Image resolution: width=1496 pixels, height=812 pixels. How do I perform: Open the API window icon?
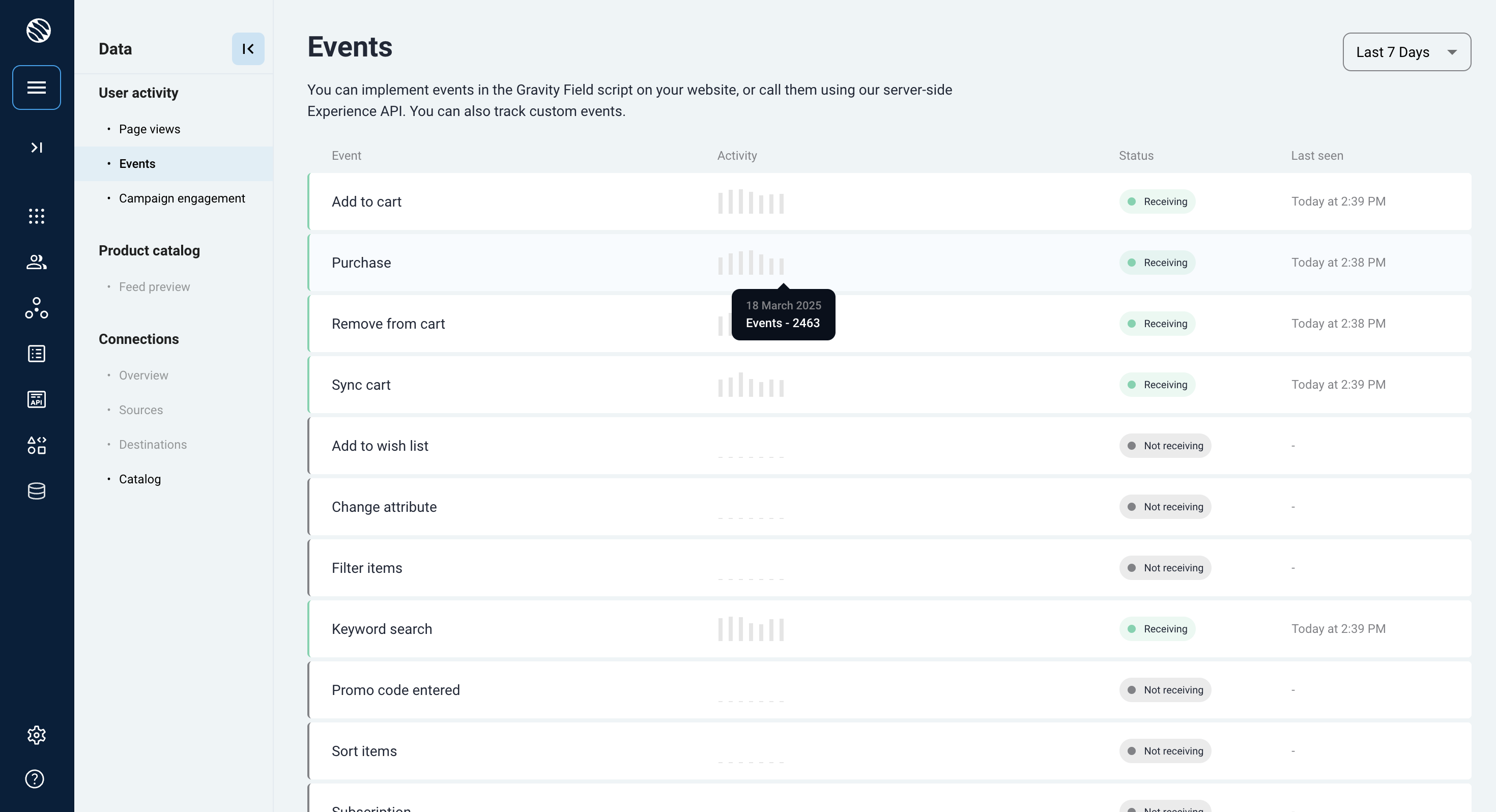point(37,399)
